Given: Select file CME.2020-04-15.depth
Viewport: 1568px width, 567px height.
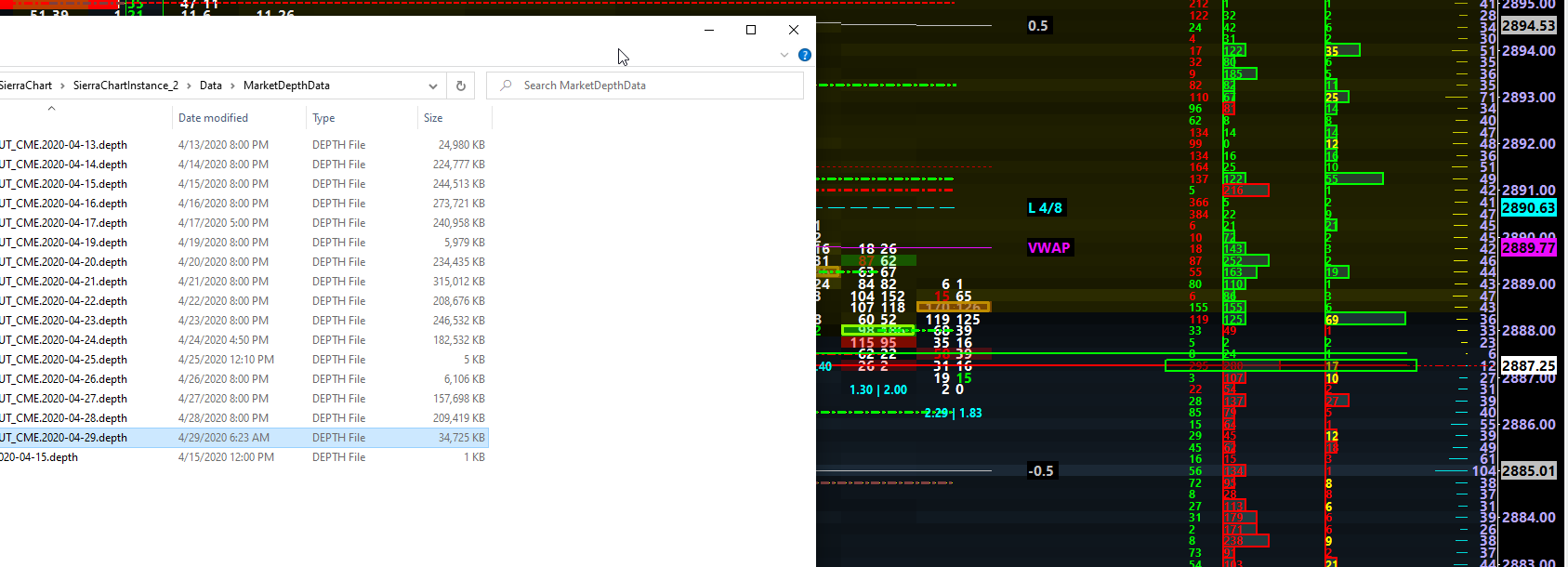Looking at the screenshot, I should coord(64,184).
